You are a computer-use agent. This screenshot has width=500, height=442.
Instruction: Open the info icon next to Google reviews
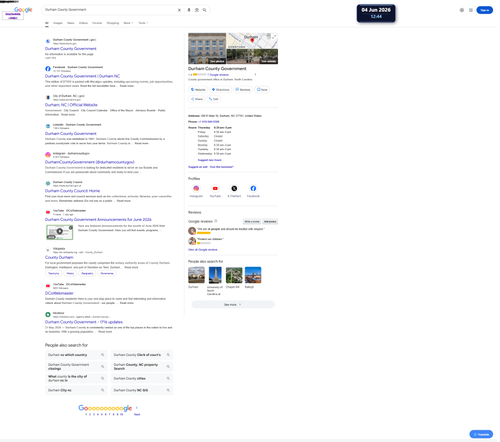coord(216,221)
